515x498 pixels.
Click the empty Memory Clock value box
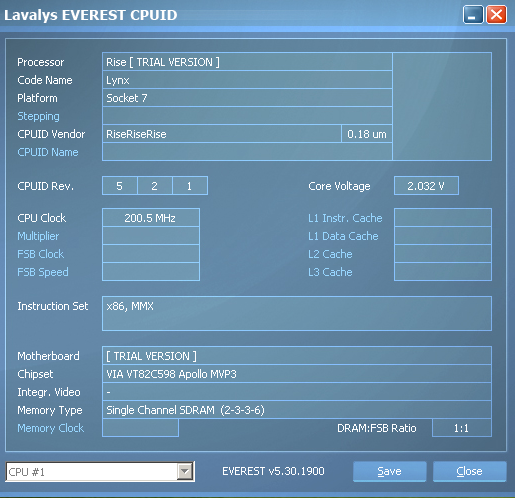[x=140, y=428]
